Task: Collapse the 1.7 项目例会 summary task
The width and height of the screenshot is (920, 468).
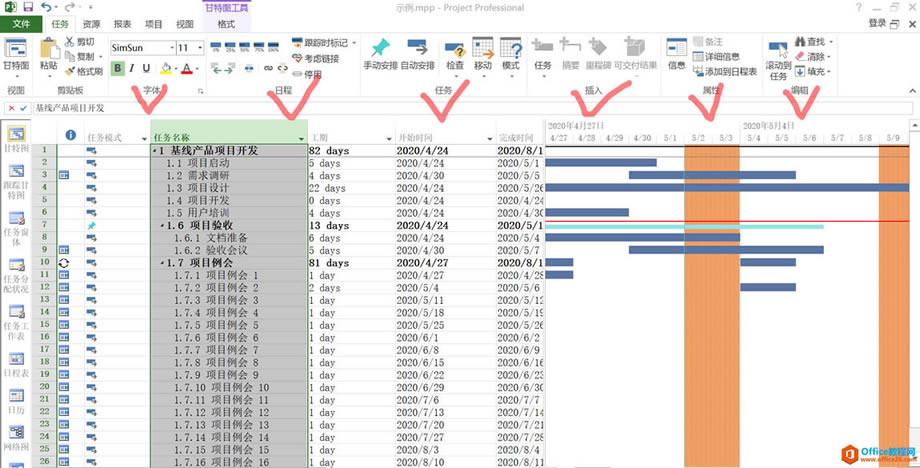Action: click(168, 263)
